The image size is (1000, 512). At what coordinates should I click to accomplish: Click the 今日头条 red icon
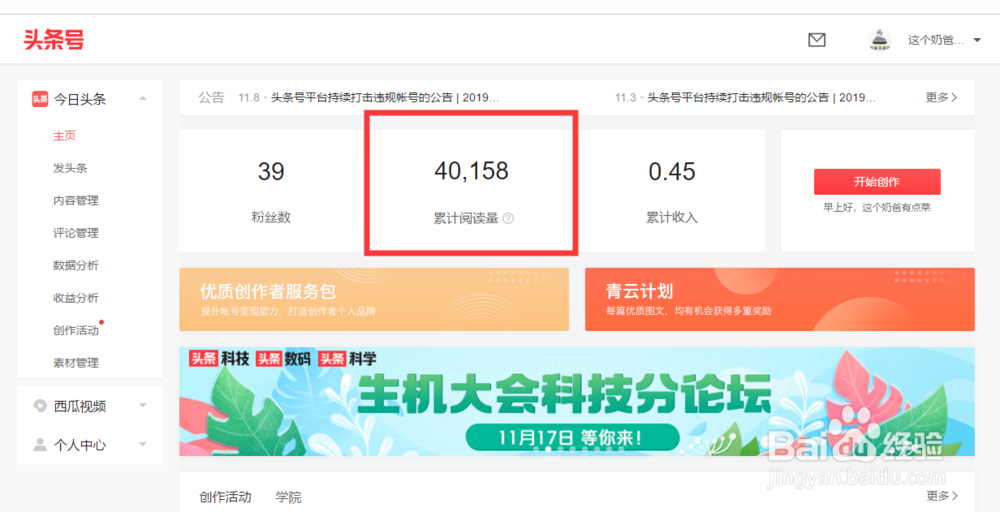[40, 99]
